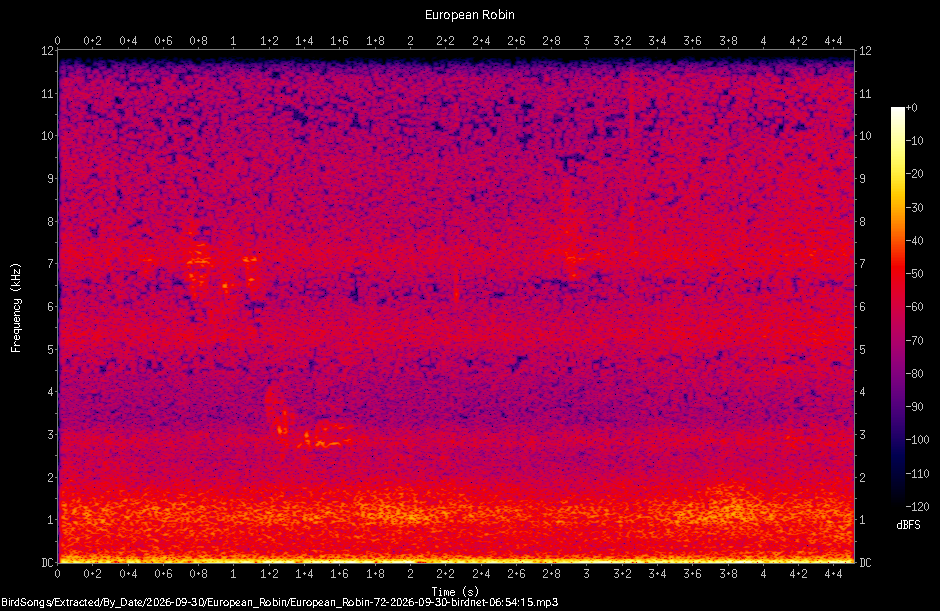Image resolution: width=940 pixels, height=611 pixels.
Task: Click the "-110" color scale value
Action: pyautogui.click(x=917, y=473)
